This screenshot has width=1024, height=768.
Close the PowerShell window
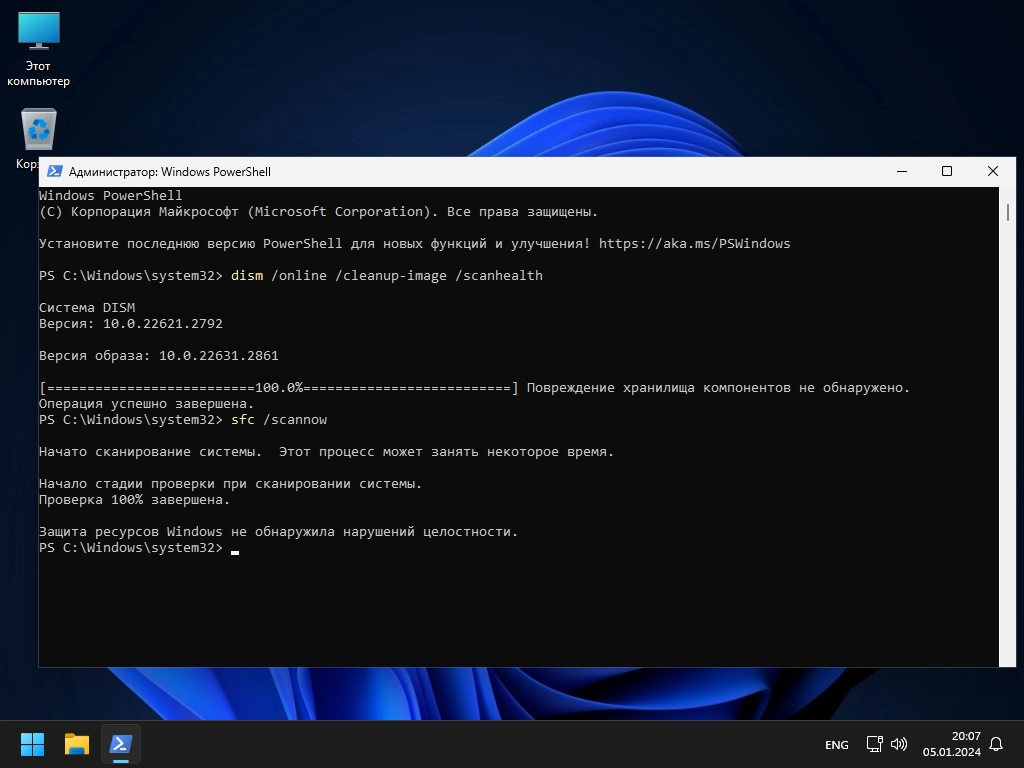point(993,171)
